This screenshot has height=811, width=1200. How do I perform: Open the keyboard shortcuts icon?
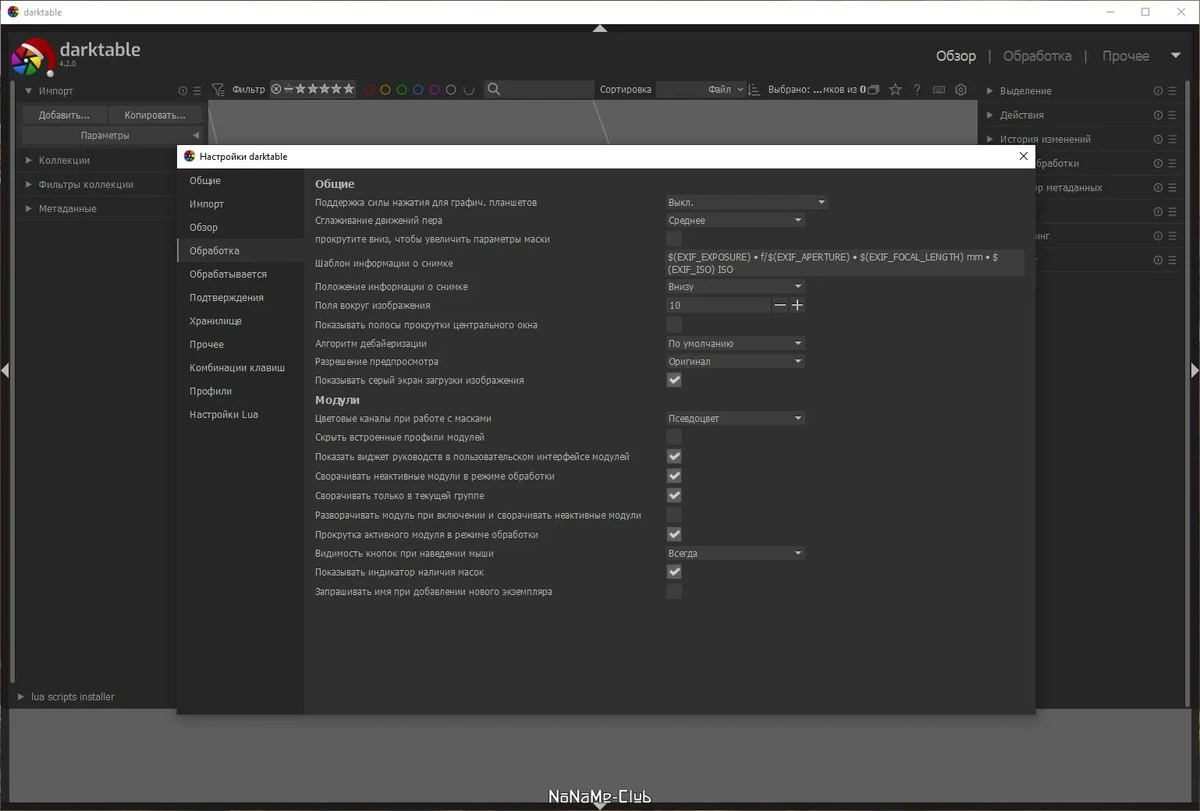(938, 89)
